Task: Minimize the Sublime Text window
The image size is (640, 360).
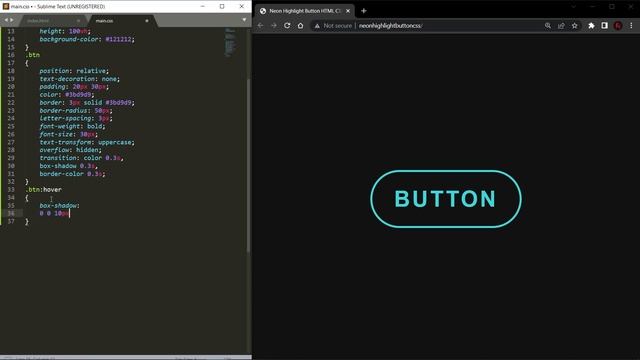Action: point(203,7)
